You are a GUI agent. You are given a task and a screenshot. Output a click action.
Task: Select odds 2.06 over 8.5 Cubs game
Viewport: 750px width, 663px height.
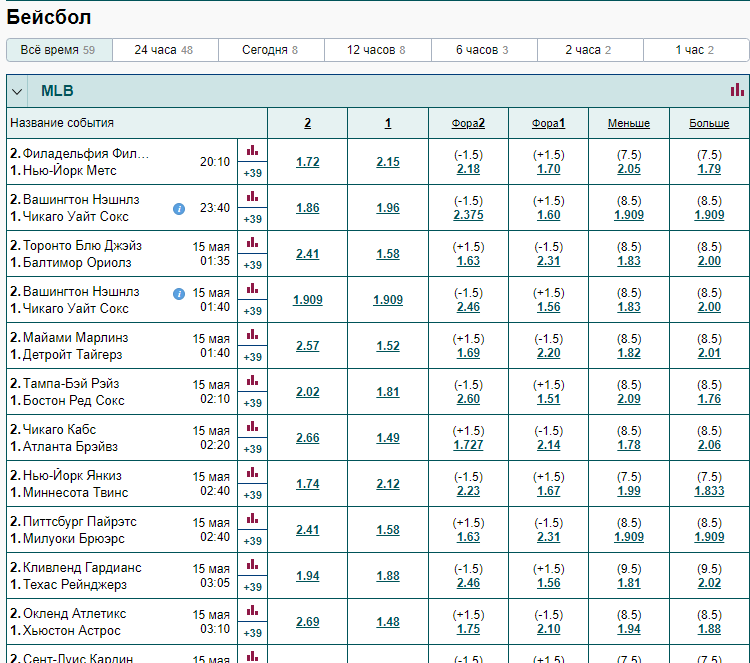point(709,445)
